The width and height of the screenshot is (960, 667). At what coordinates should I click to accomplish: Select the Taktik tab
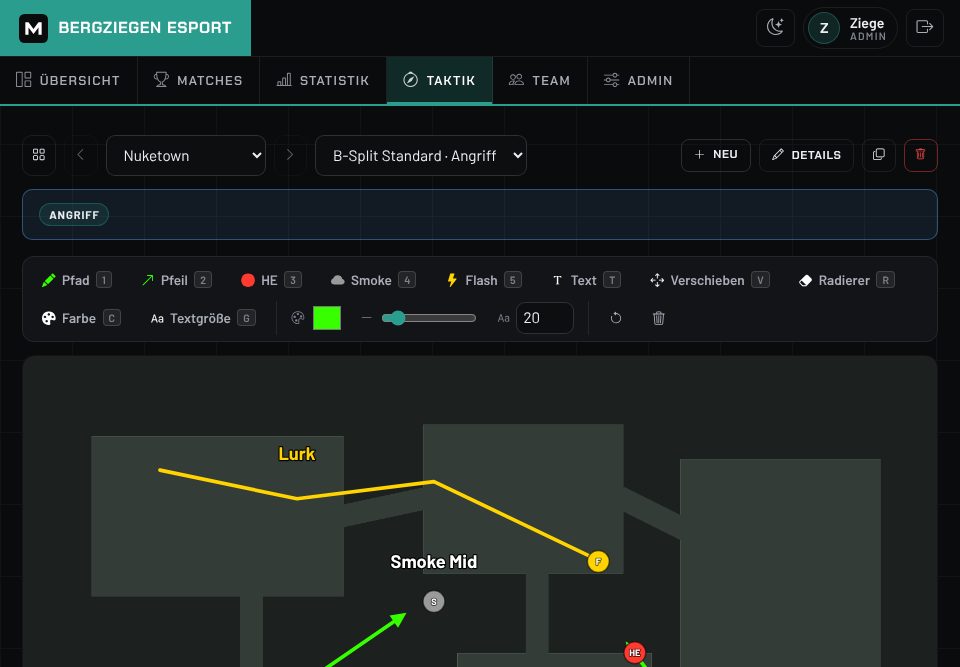[x=440, y=80]
